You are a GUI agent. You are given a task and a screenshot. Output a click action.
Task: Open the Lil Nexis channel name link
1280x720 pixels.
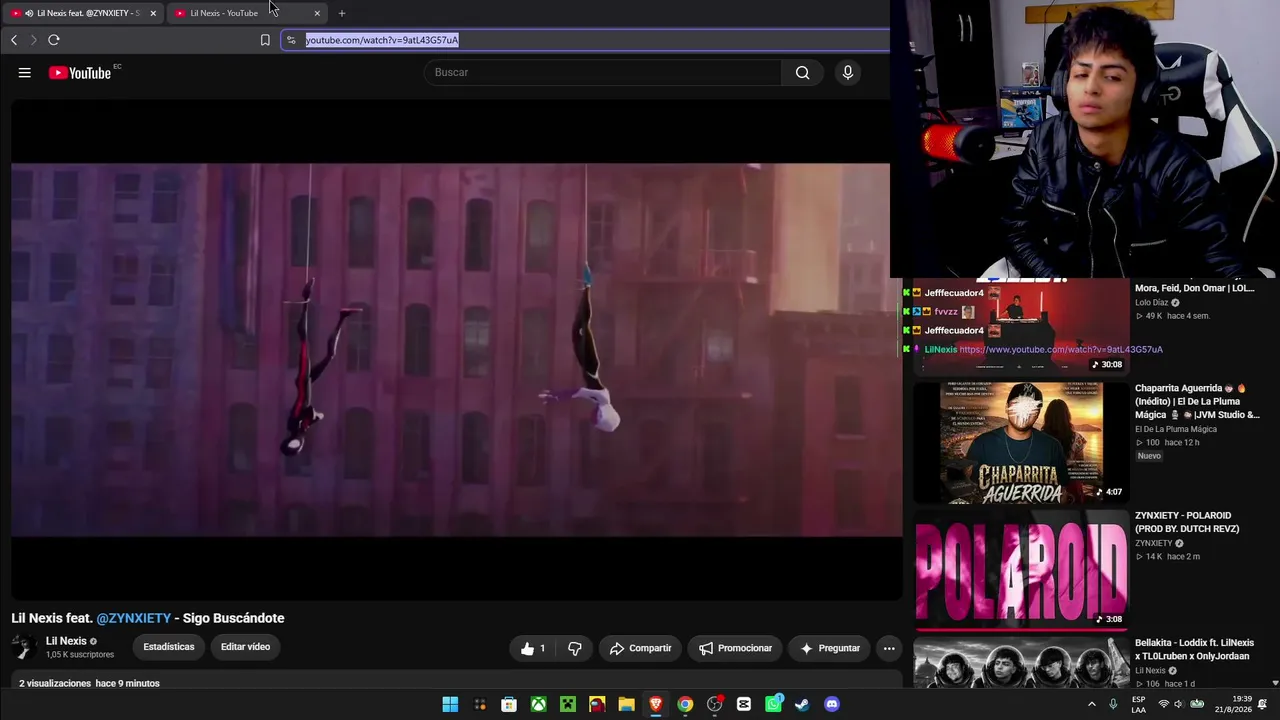click(66, 641)
